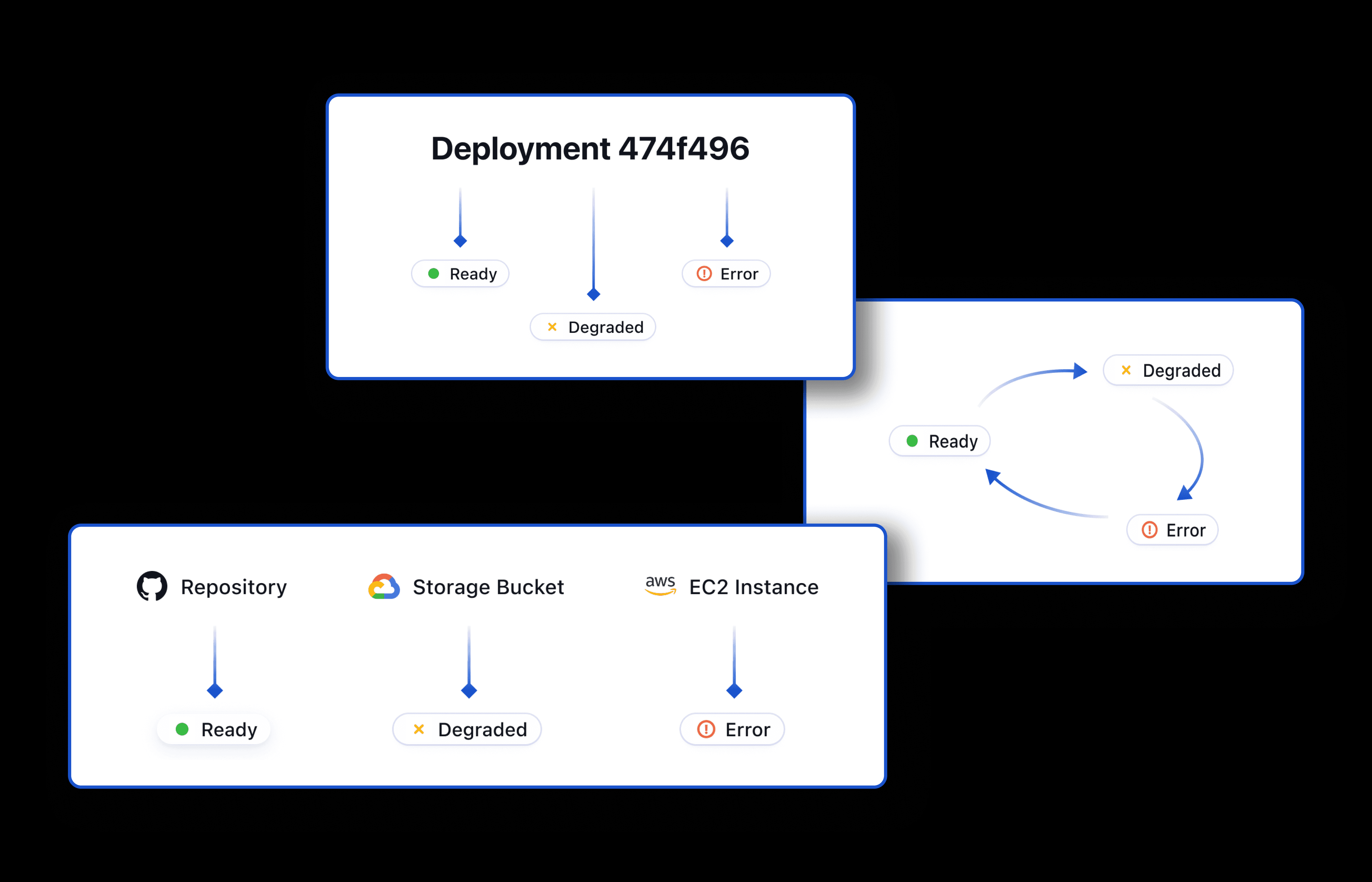Screen dimensions: 1372x882
Task: Click the red alert icon in the cycle Error badge
Action: [x=1149, y=530]
